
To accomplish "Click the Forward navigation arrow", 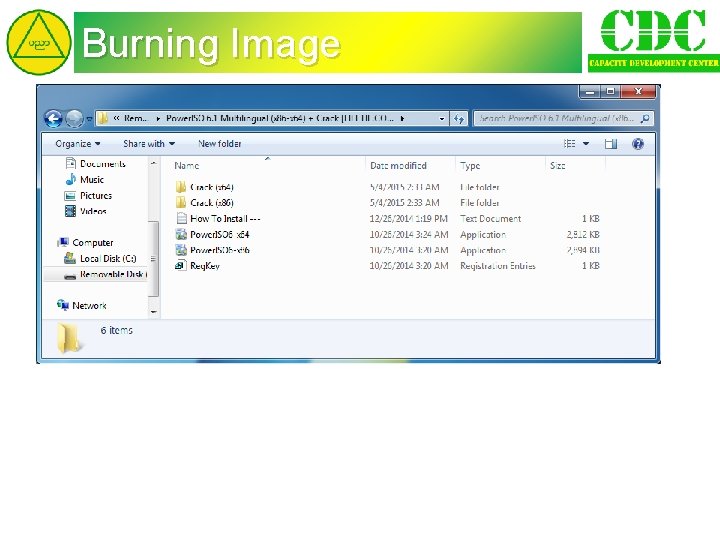I will 74,119.
